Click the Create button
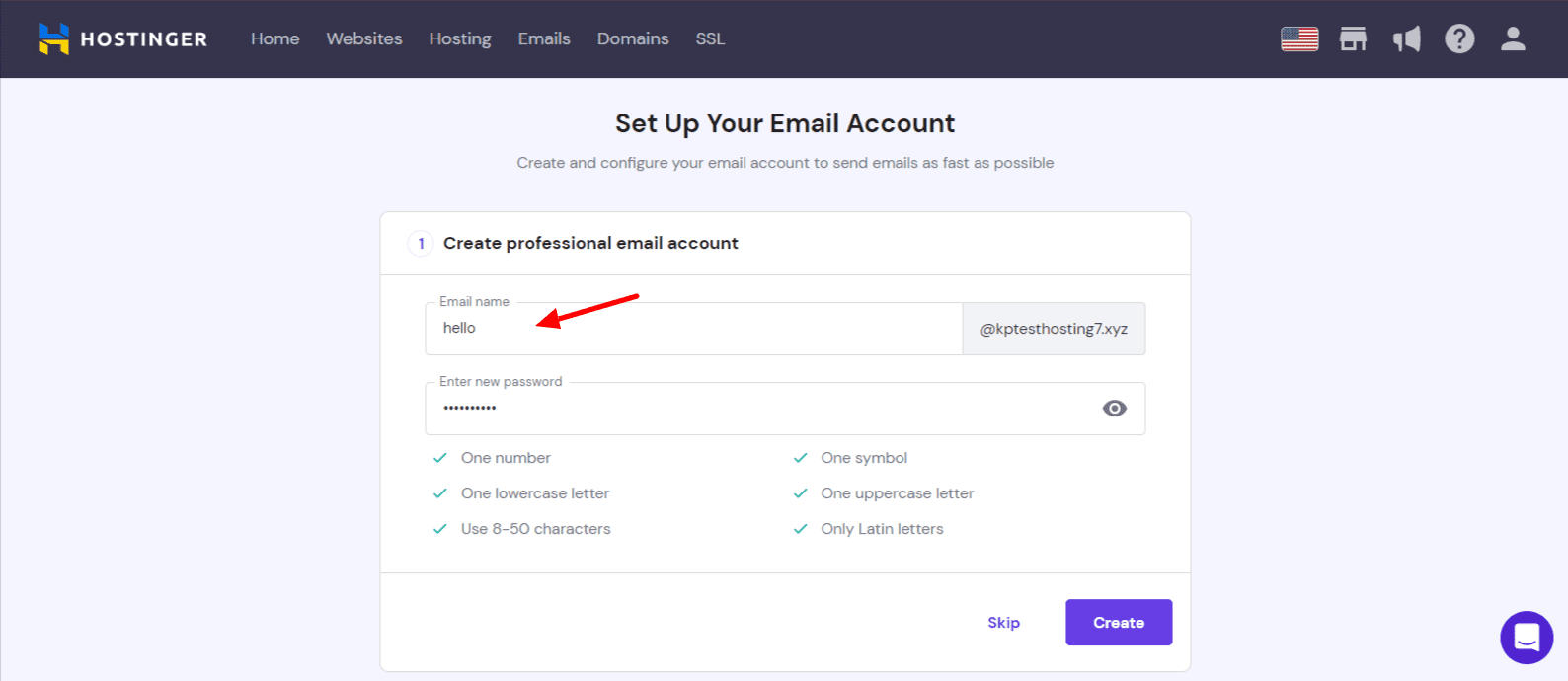The width and height of the screenshot is (1568, 681). click(1119, 623)
